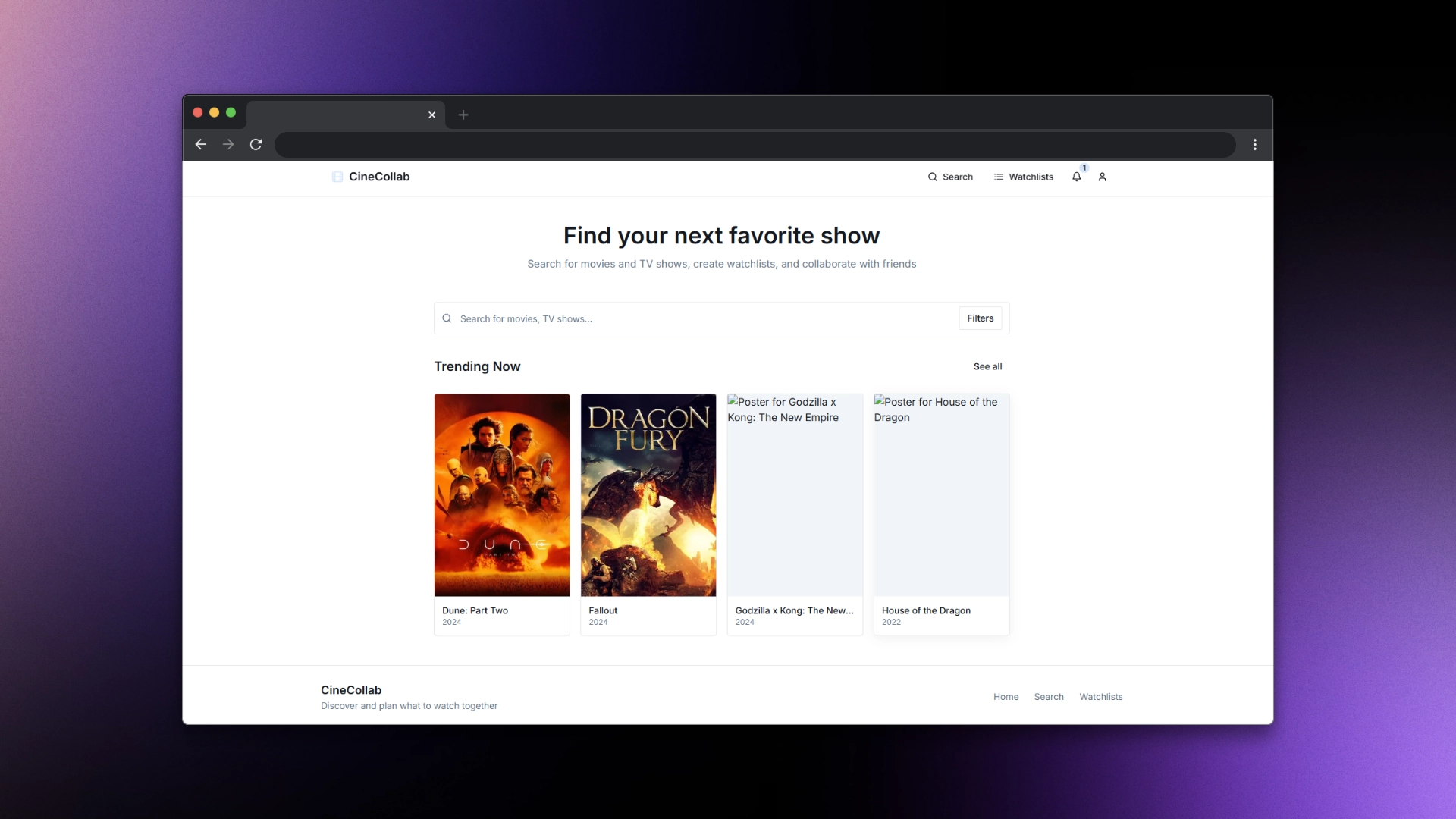The height and width of the screenshot is (819, 1456).
Task: Go to Home in the footer
Action: [x=1006, y=697]
